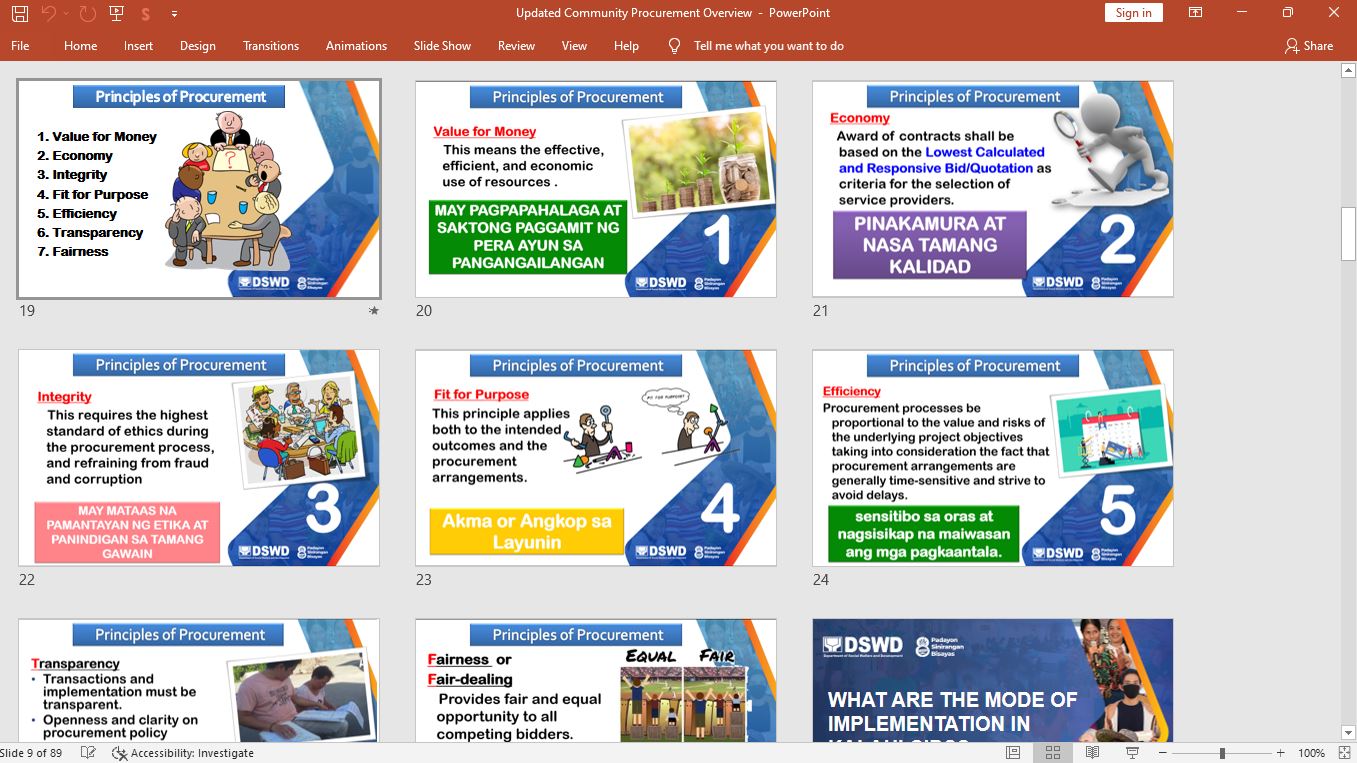Click the vertical scrollbar down arrow
The image size is (1357, 763).
pyautogui.click(x=1348, y=734)
